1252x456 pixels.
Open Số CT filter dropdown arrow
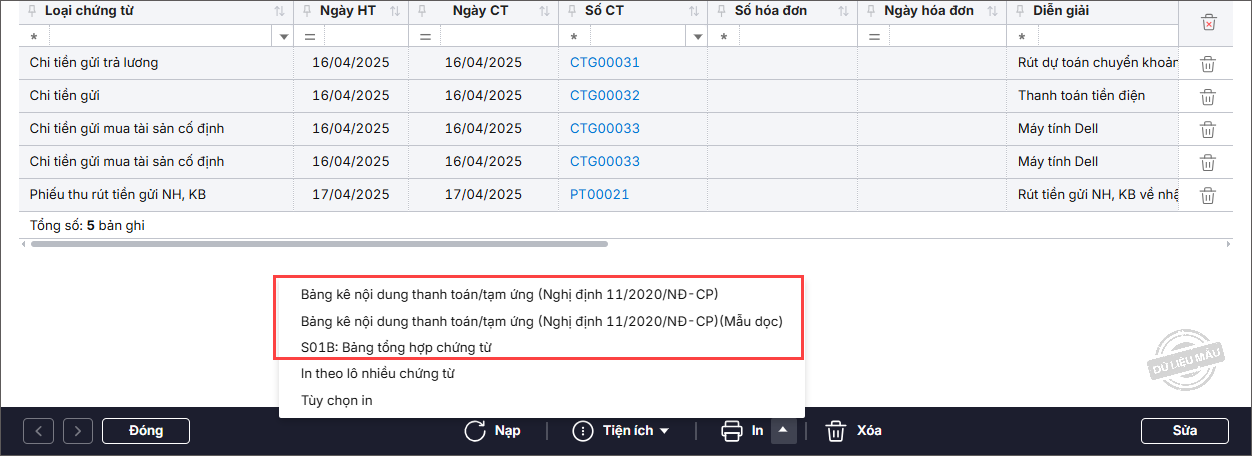point(697,36)
